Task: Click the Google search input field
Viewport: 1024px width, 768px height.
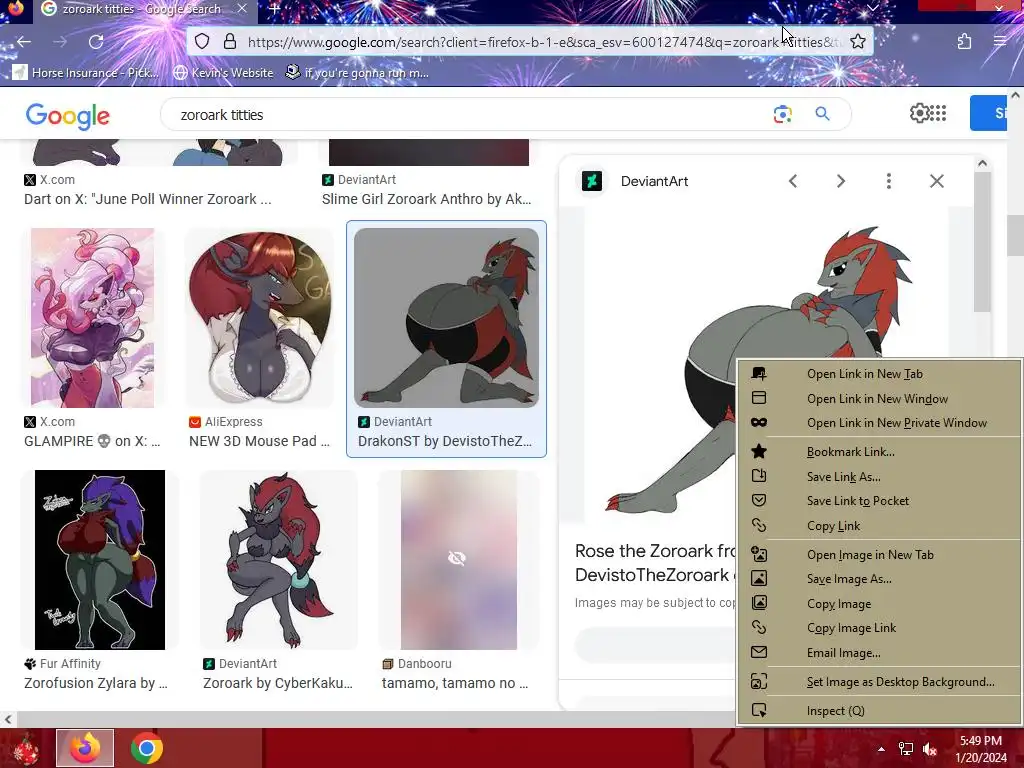Action: click(470, 114)
